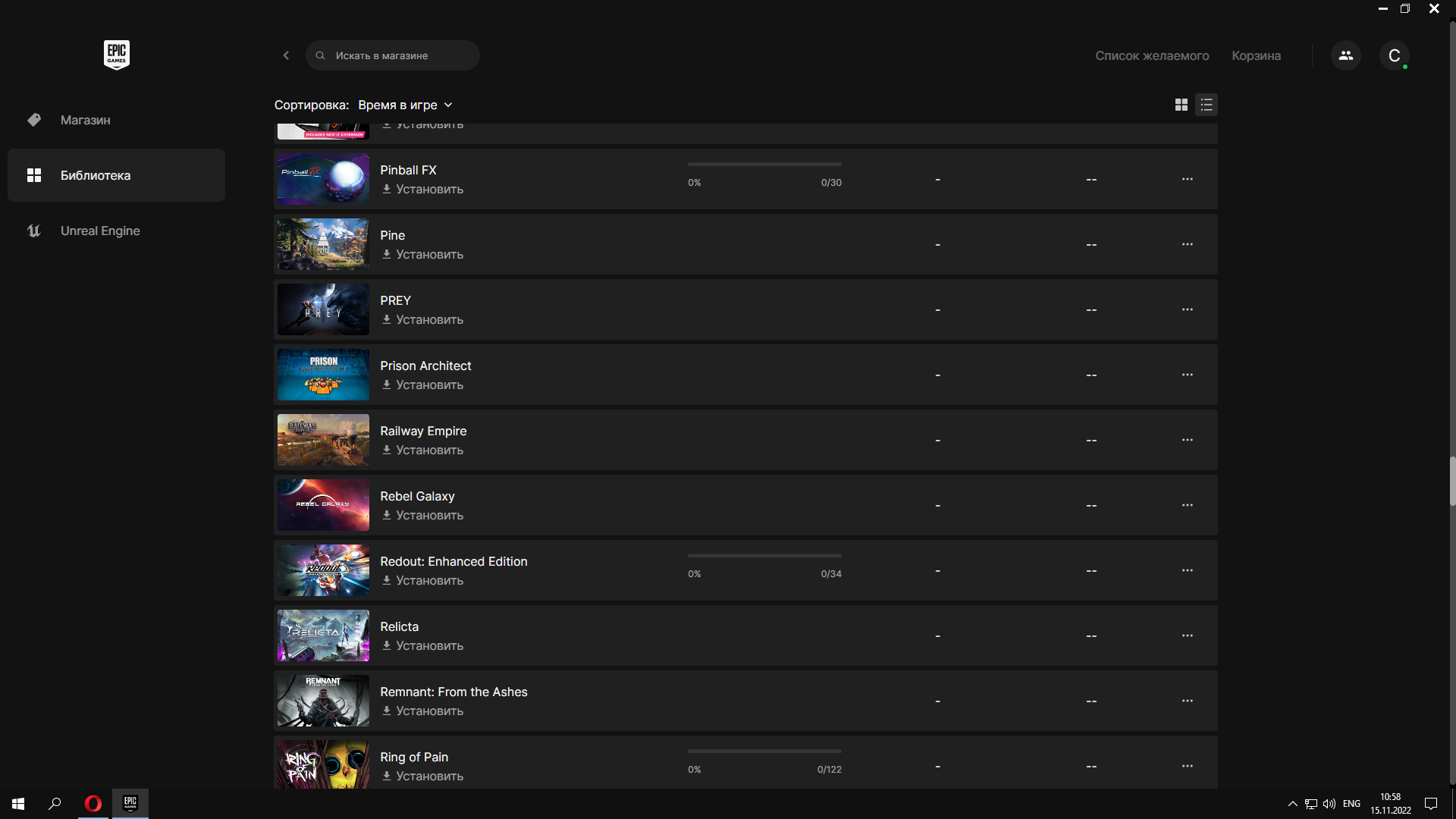Open more options for Prison Architect

pyautogui.click(x=1187, y=375)
